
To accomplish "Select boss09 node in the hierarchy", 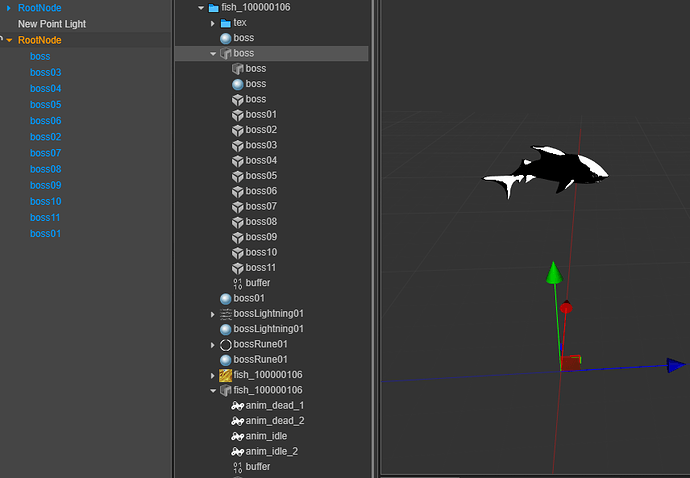I will click(x=46, y=185).
